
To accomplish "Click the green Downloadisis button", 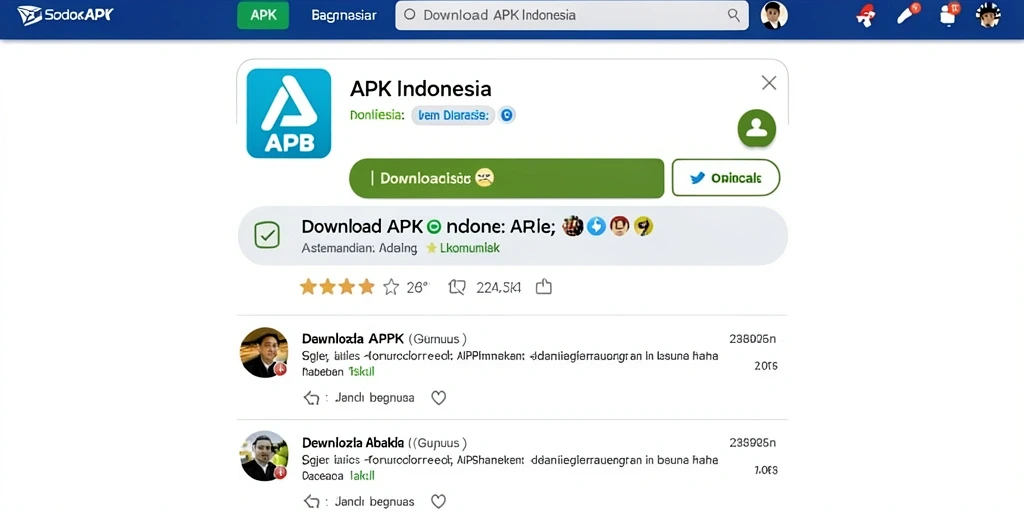I will 506,178.
